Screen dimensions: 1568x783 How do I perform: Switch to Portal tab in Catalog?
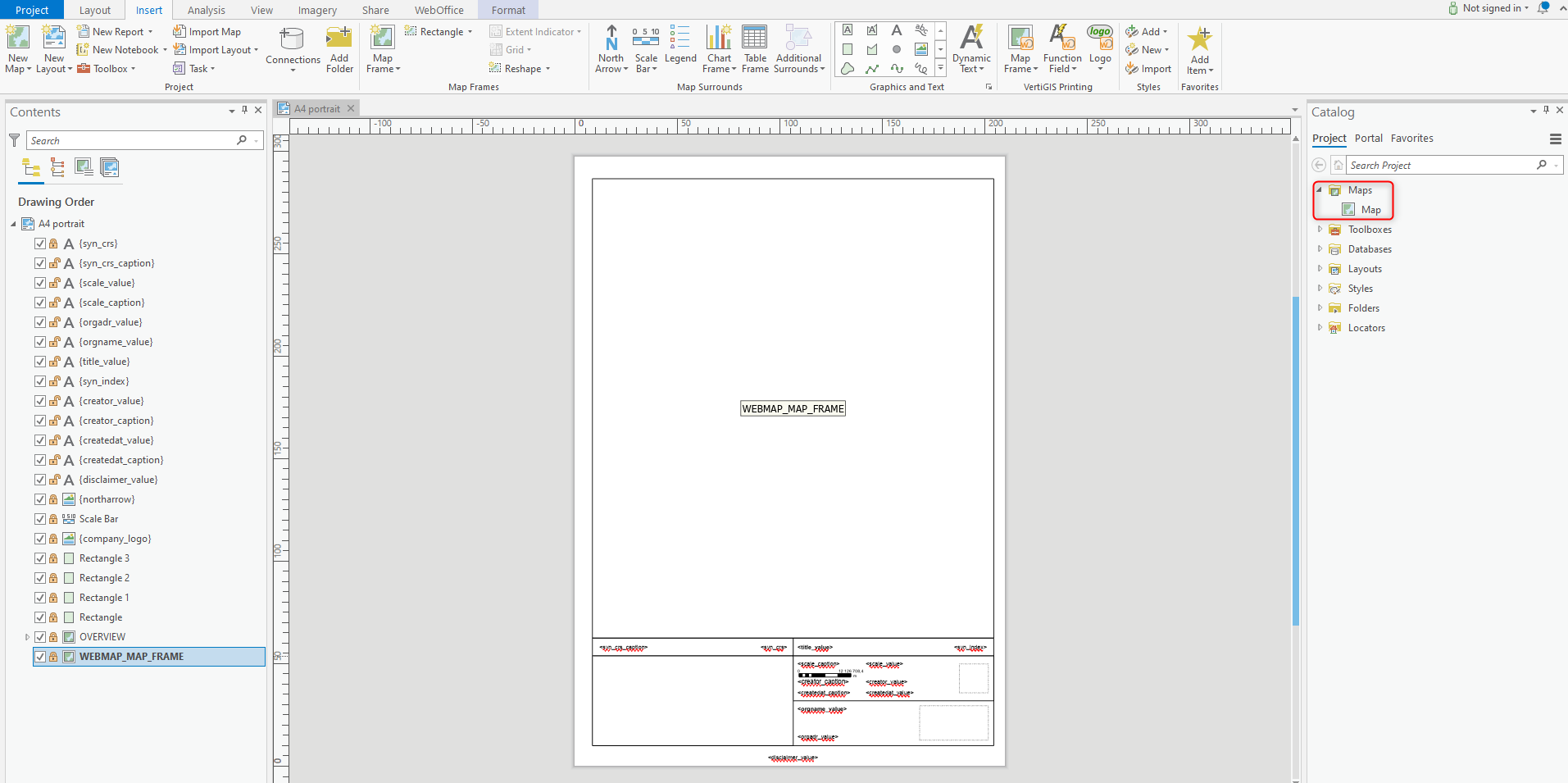tap(1368, 139)
